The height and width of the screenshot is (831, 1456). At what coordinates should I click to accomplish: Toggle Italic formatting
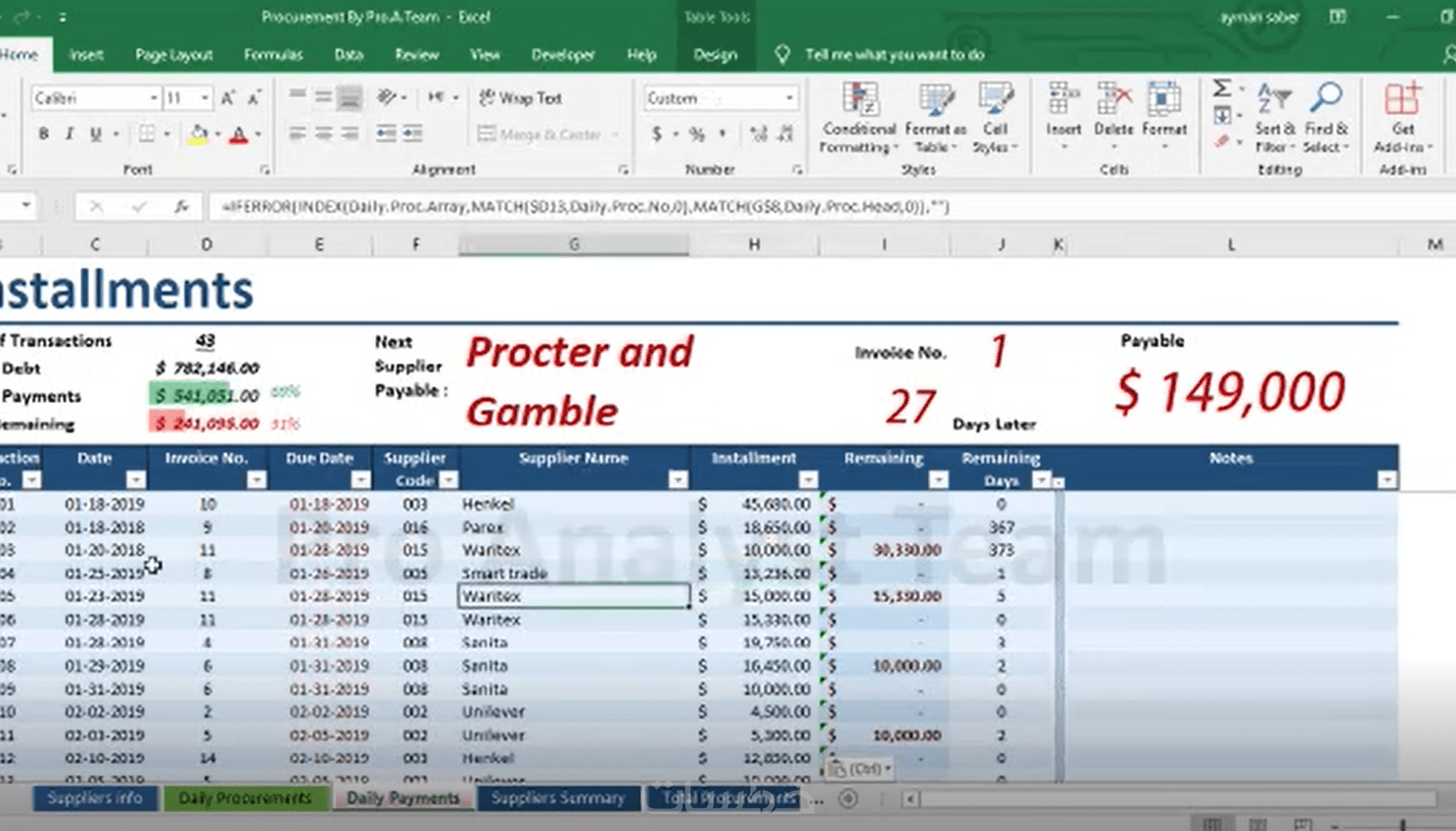(69, 134)
